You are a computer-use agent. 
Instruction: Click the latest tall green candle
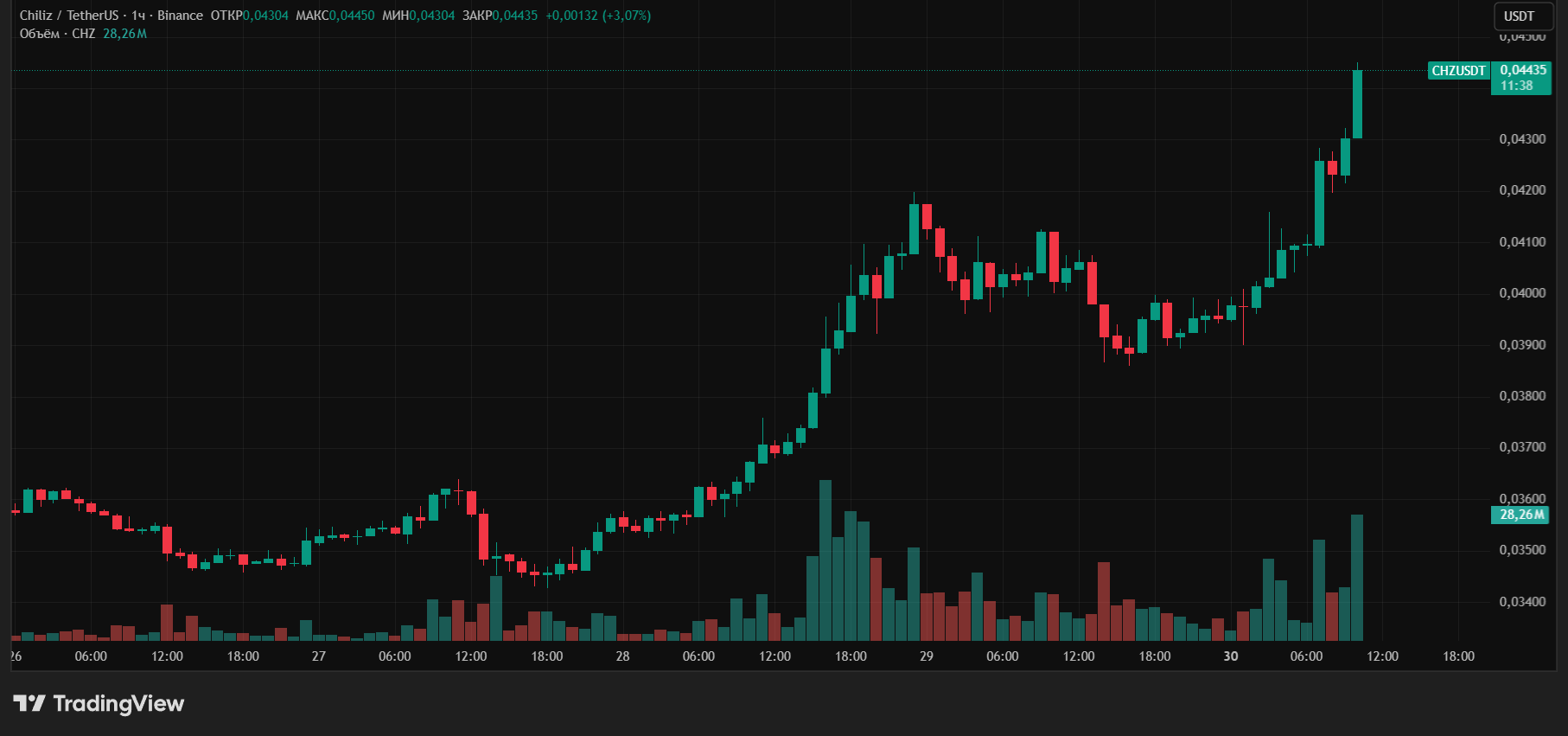coord(1357,104)
